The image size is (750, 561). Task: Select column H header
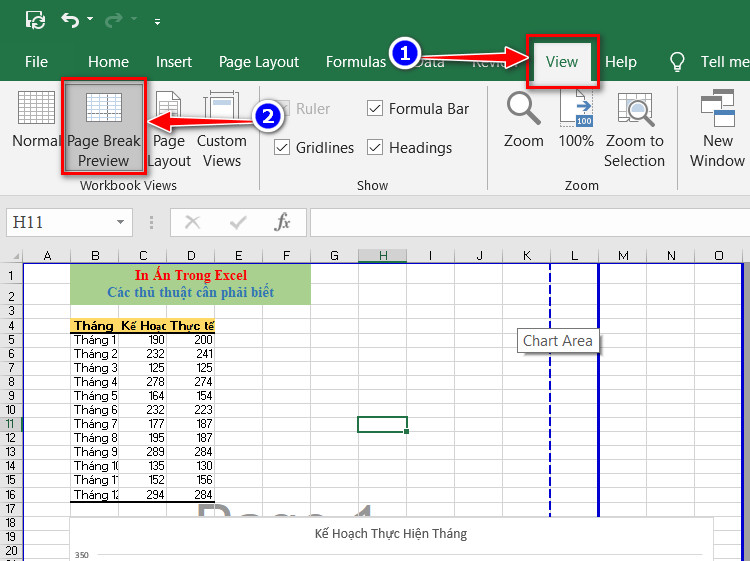(383, 256)
